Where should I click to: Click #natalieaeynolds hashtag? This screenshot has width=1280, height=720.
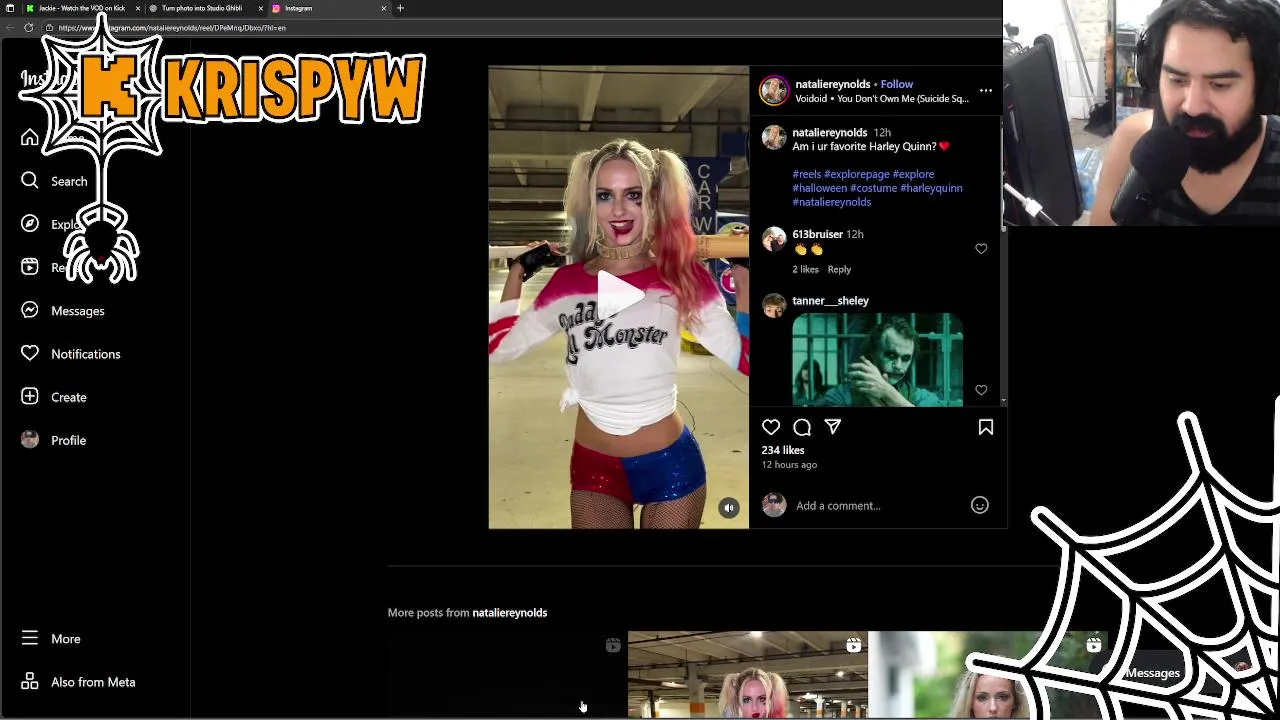click(831, 202)
